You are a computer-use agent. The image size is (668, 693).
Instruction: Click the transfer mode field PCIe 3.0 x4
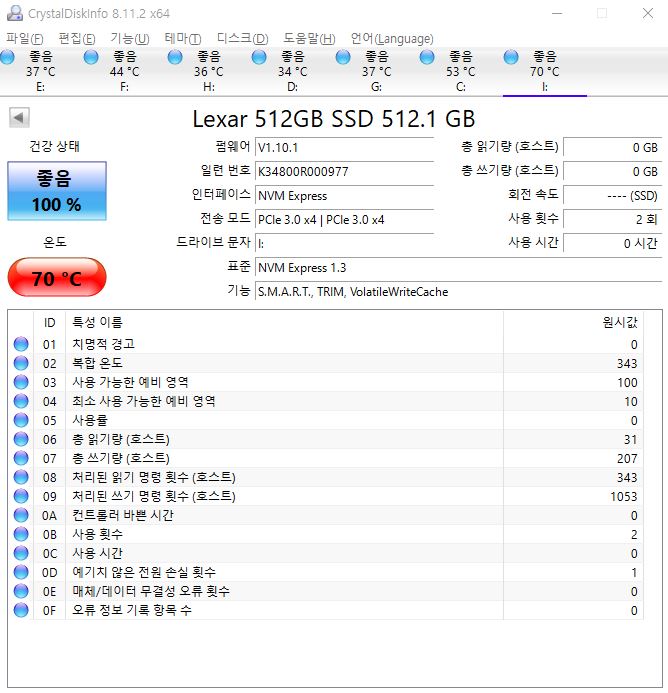pyautogui.click(x=344, y=219)
